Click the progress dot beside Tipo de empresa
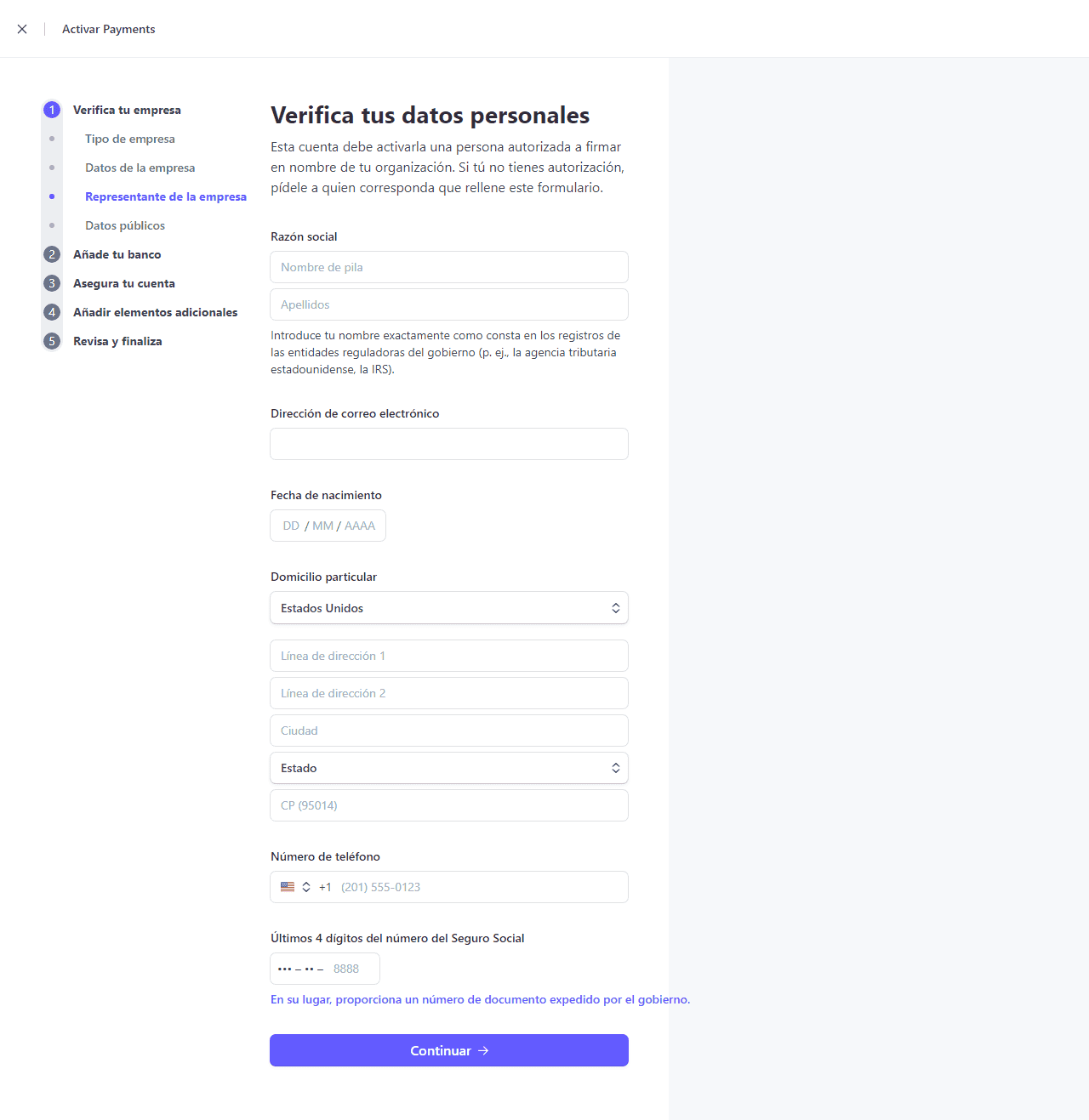1089x1120 pixels. tap(52, 139)
